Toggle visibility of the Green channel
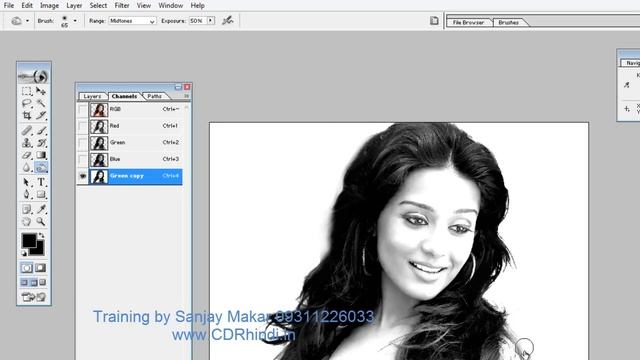Image resolution: width=640 pixels, height=360 pixels. [x=82, y=143]
